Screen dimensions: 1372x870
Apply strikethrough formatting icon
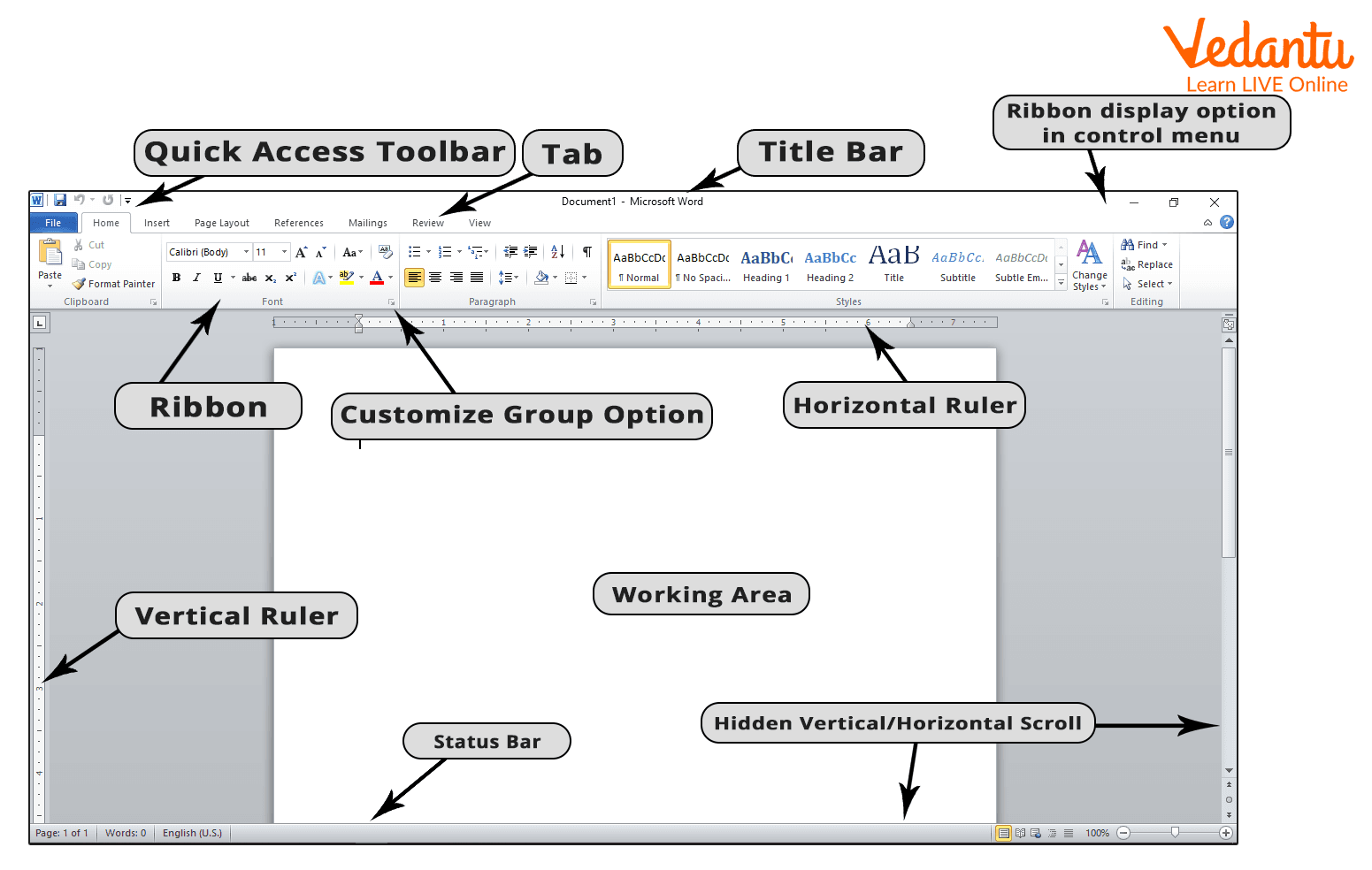pyautogui.click(x=249, y=278)
